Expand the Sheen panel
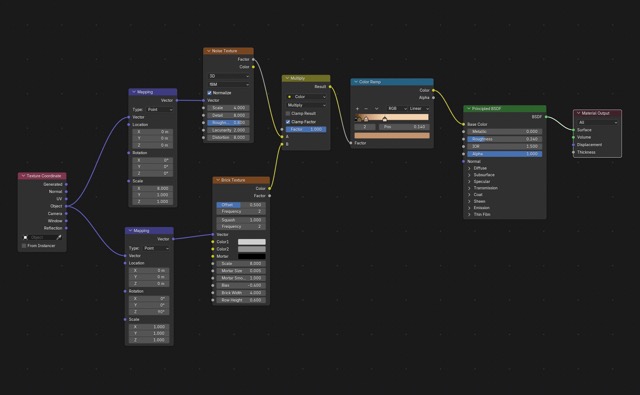 tap(469, 201)
